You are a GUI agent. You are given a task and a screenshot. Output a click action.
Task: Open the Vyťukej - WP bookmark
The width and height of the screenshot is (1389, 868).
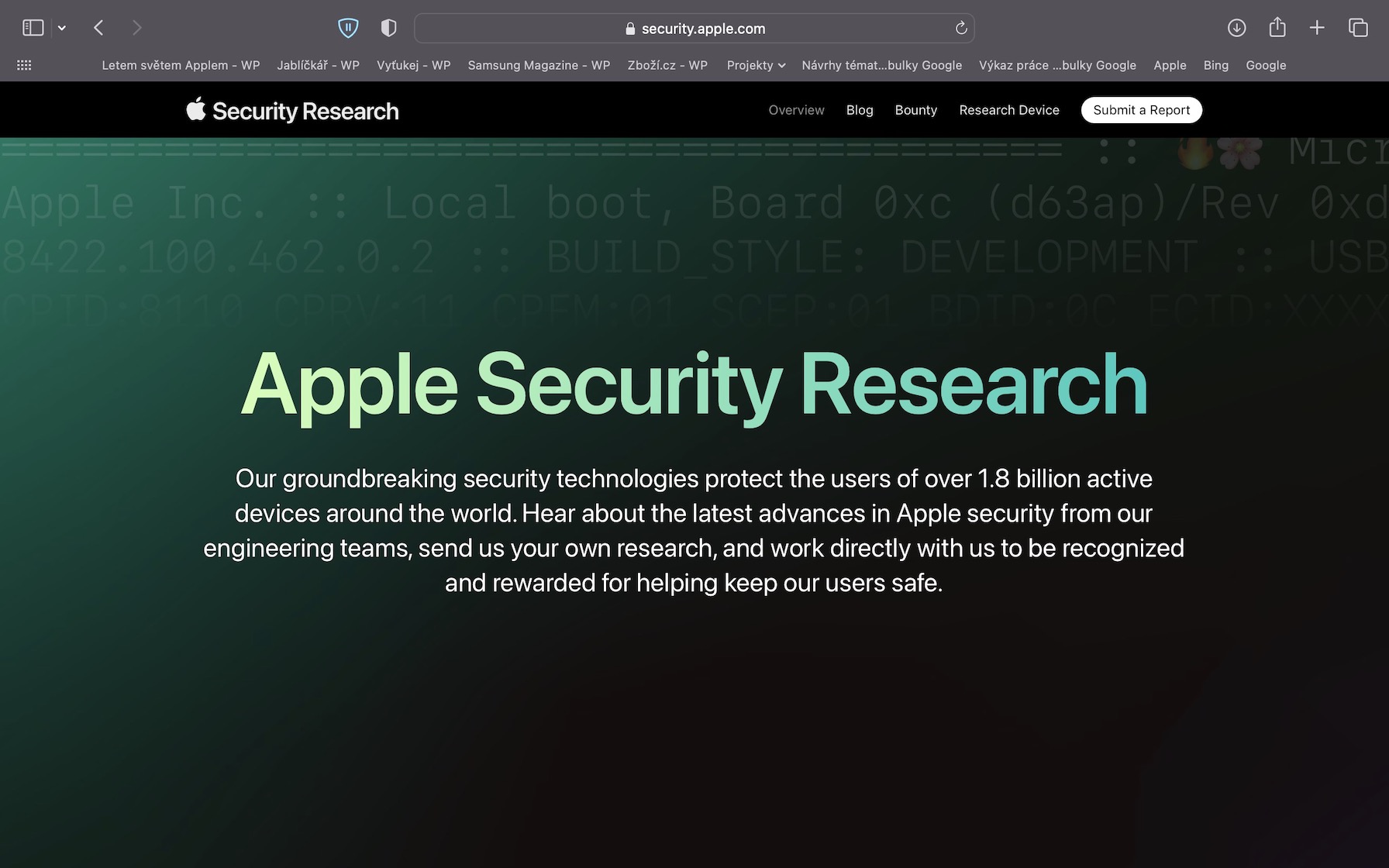[x=413, y=65]
